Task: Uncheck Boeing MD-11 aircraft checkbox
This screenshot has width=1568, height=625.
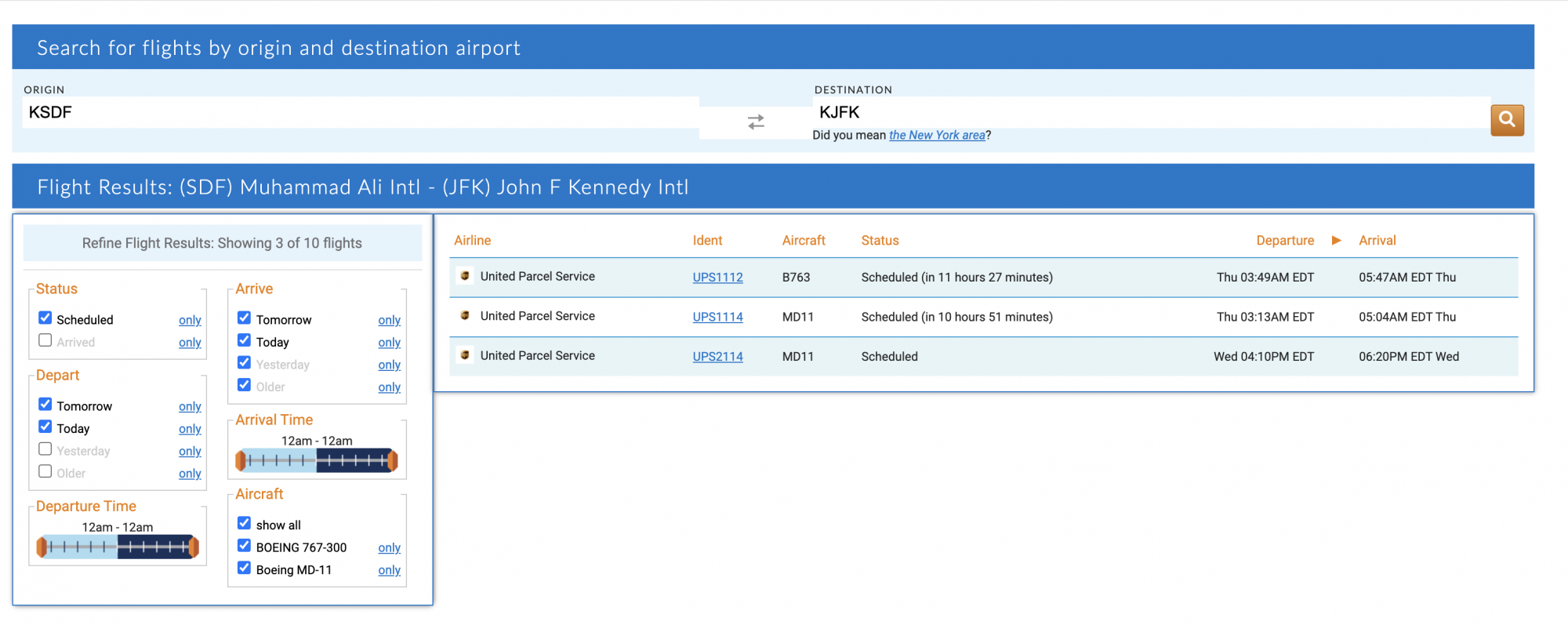Action: click(x=245, y=568)
